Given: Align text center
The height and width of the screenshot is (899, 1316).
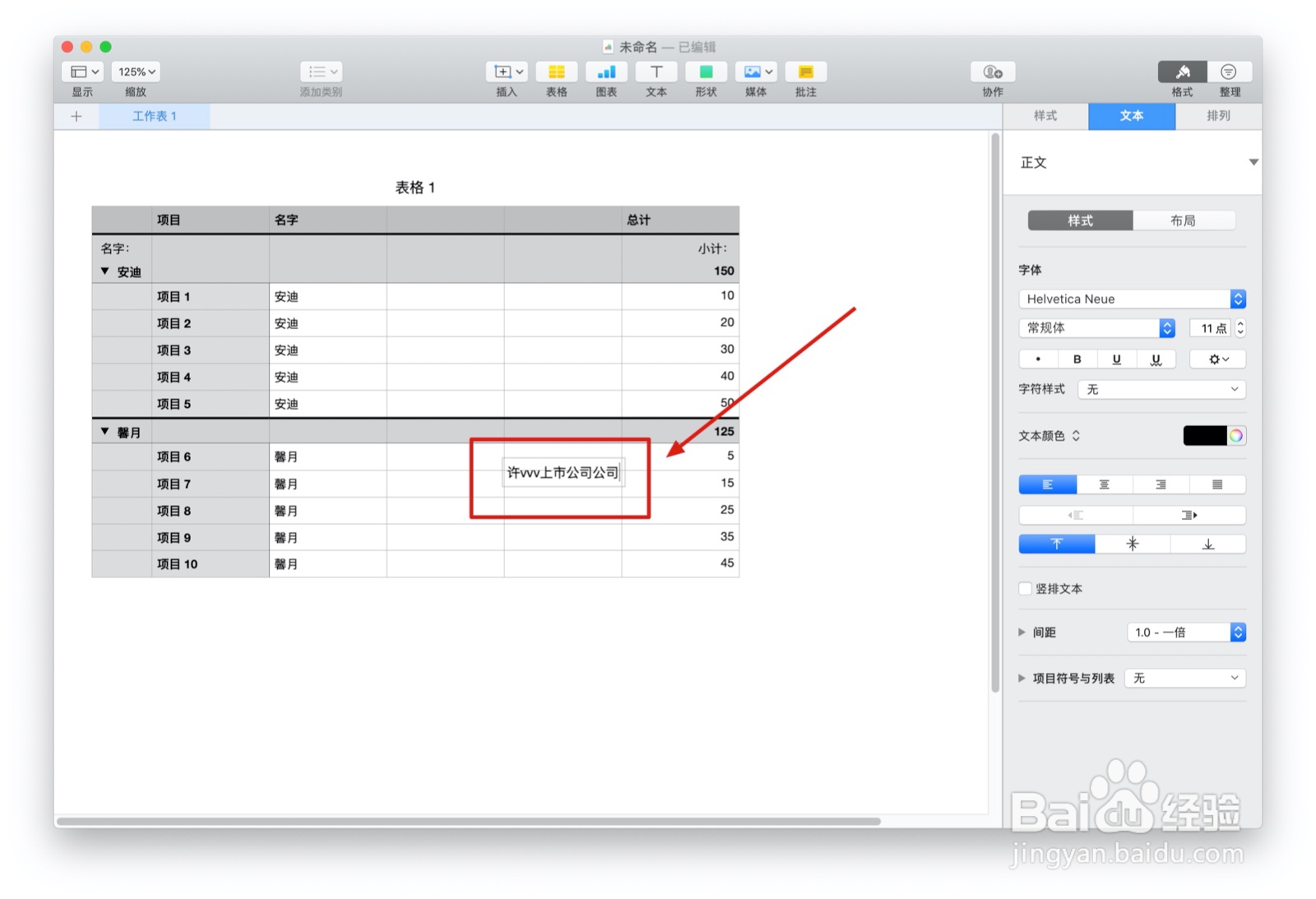Looking at the screenshot, I should pyautogui.click(x=1105, y=484).
